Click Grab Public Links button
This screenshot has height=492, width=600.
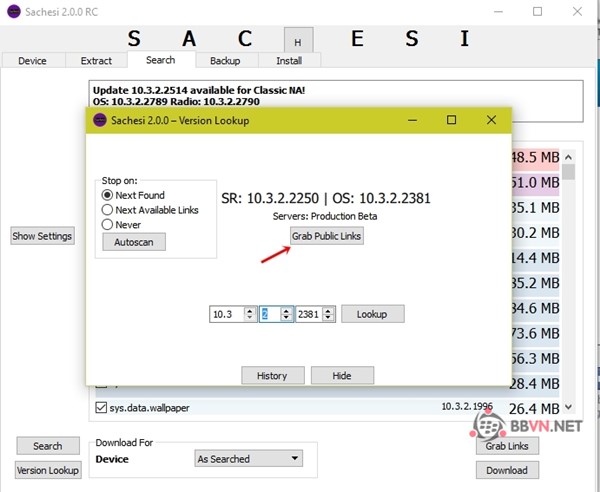click(326, 236)
